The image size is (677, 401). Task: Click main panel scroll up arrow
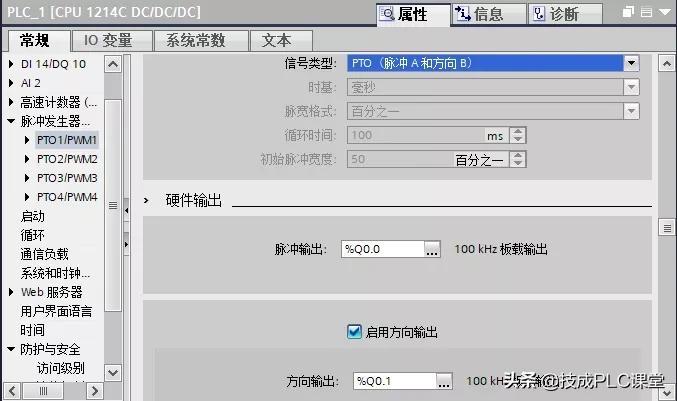coord(667,63)
